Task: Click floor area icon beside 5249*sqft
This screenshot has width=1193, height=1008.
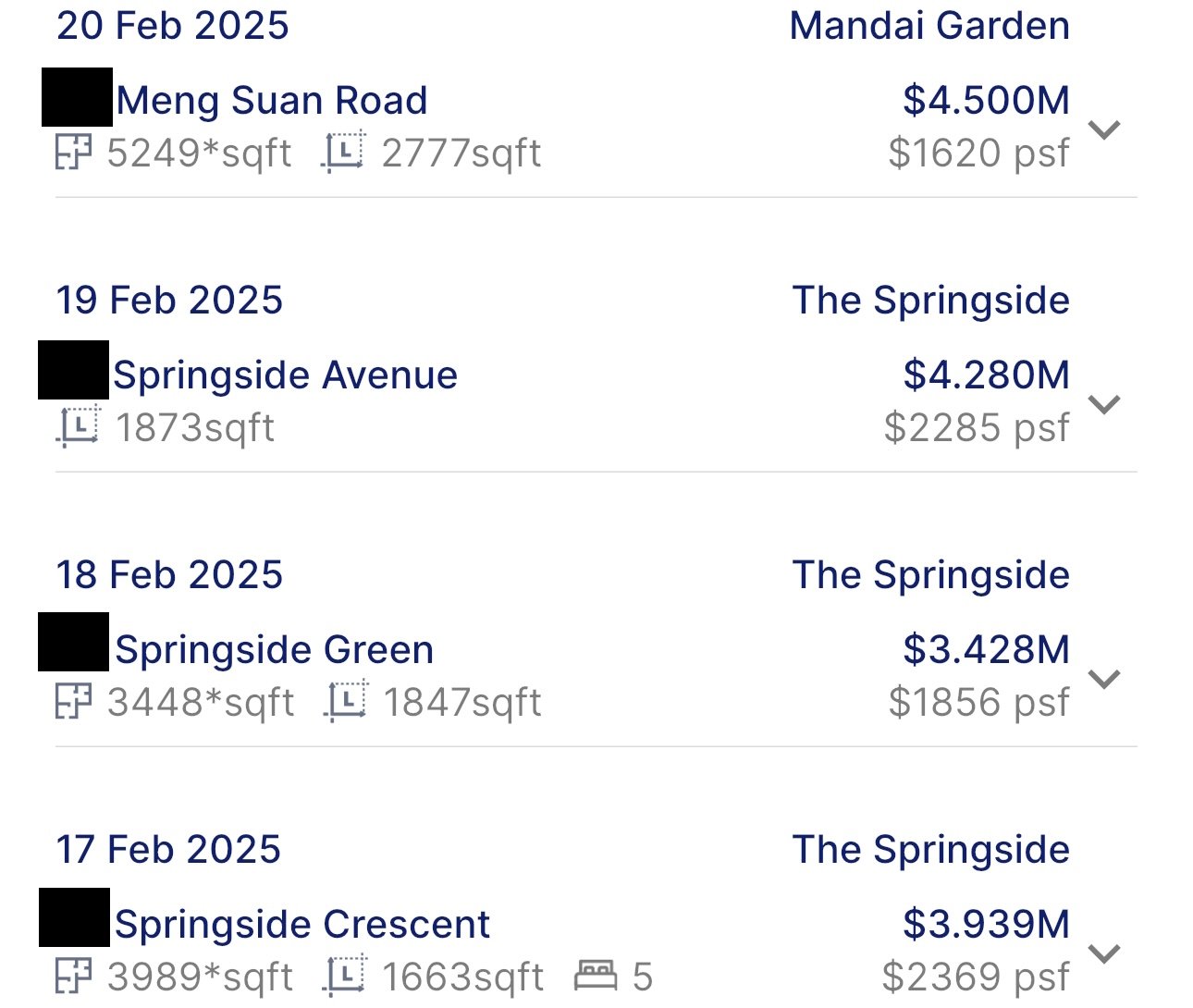Action: point(73,153)
